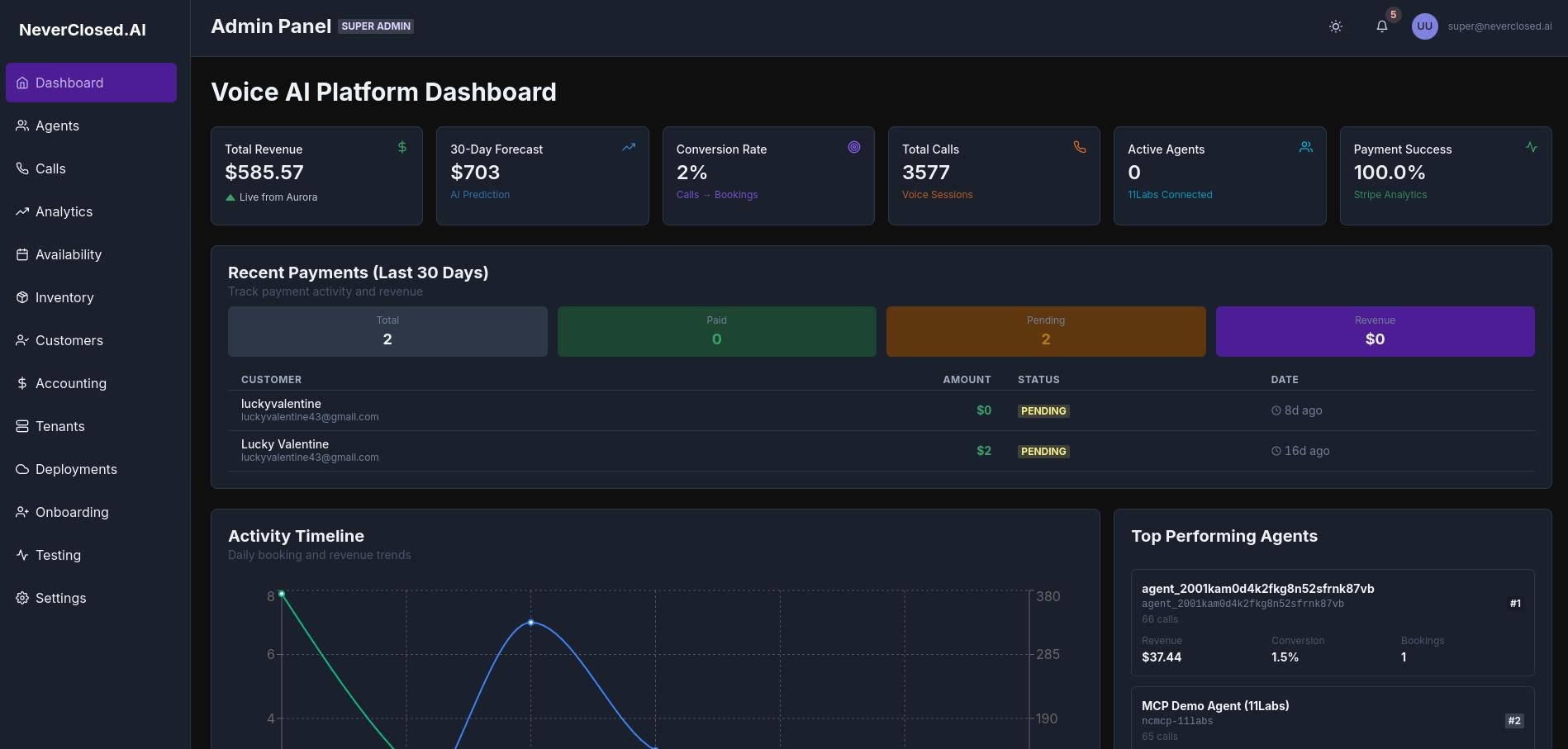Viewport: 1568px width, 749px height.
Task: Click the NeverClosed.AI logo
Action: pos(82,30)
